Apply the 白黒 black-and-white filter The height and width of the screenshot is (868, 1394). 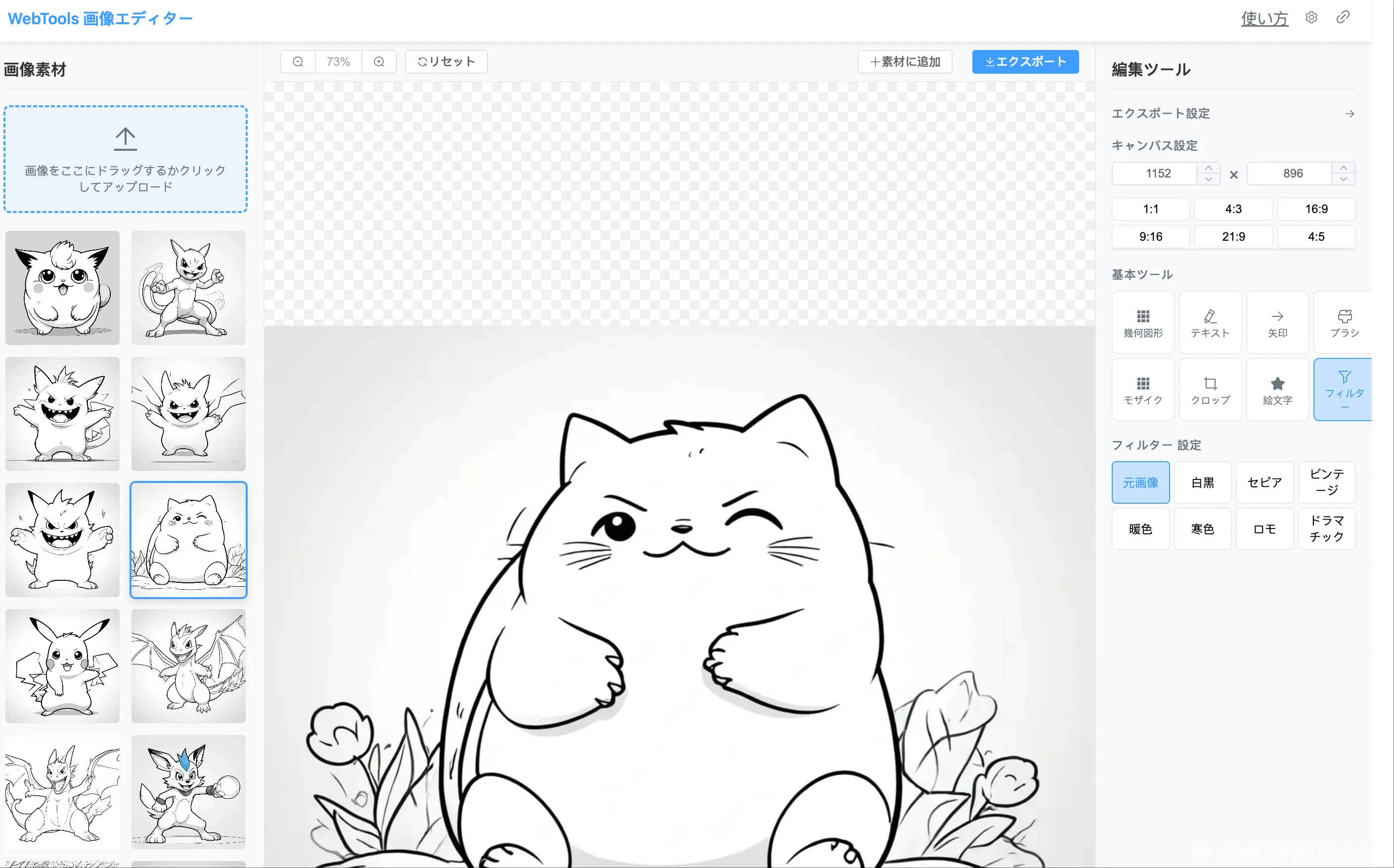point(1203,483)
